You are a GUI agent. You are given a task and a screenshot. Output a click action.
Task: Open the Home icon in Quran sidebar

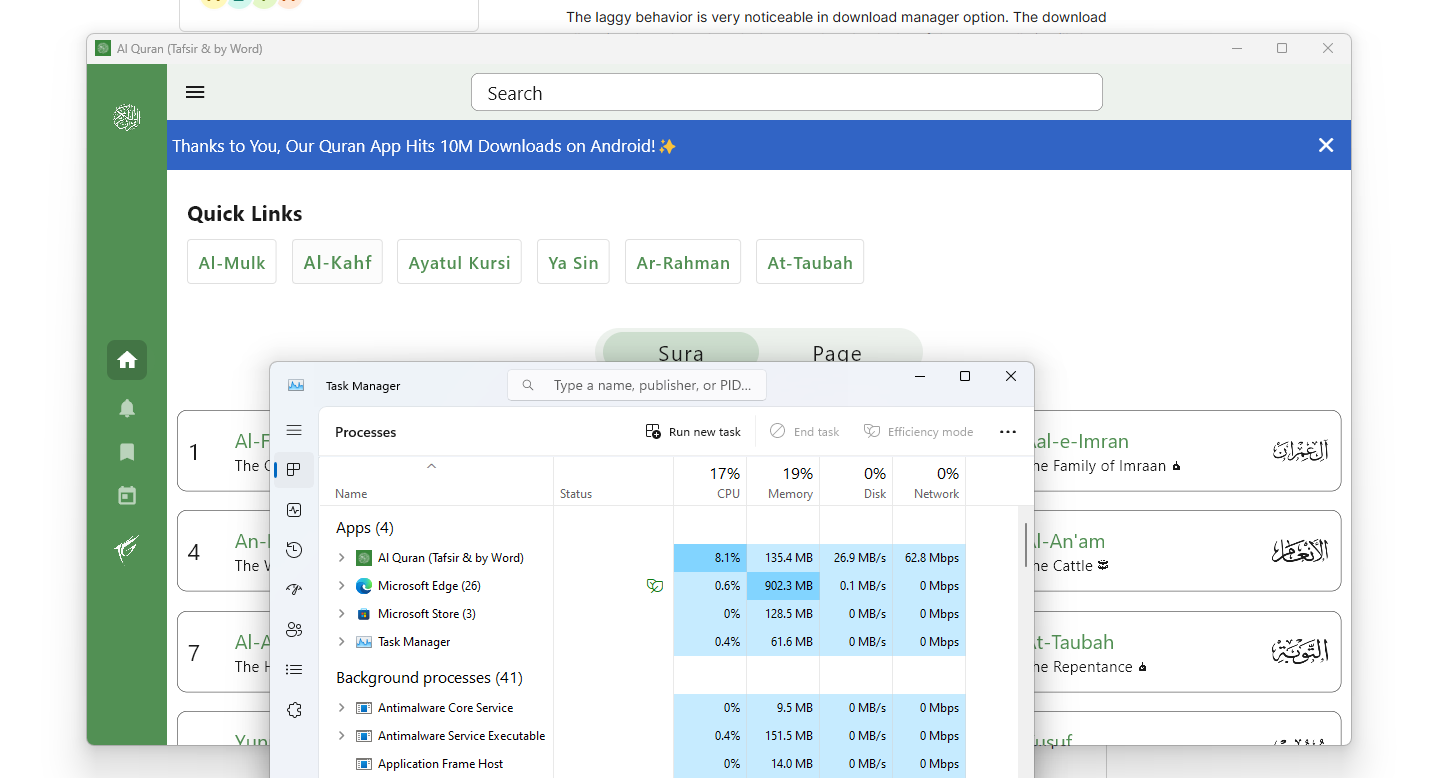click(x=127, y=360)
